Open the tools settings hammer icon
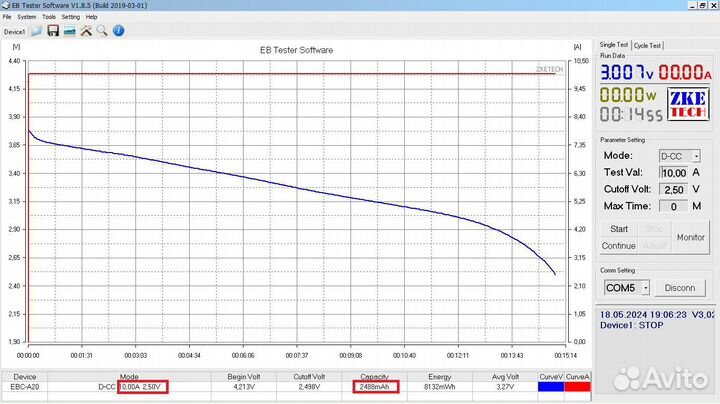The width and height of the screenshot is (720, 404). pos(86,31)
